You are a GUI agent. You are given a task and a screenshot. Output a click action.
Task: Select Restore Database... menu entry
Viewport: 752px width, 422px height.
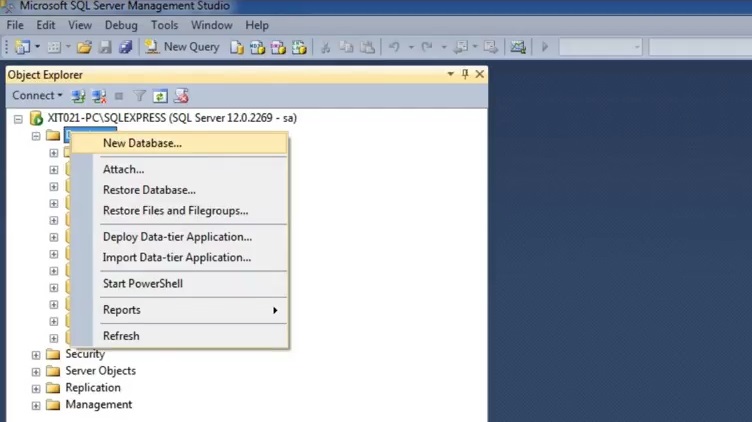coord(179,190)
